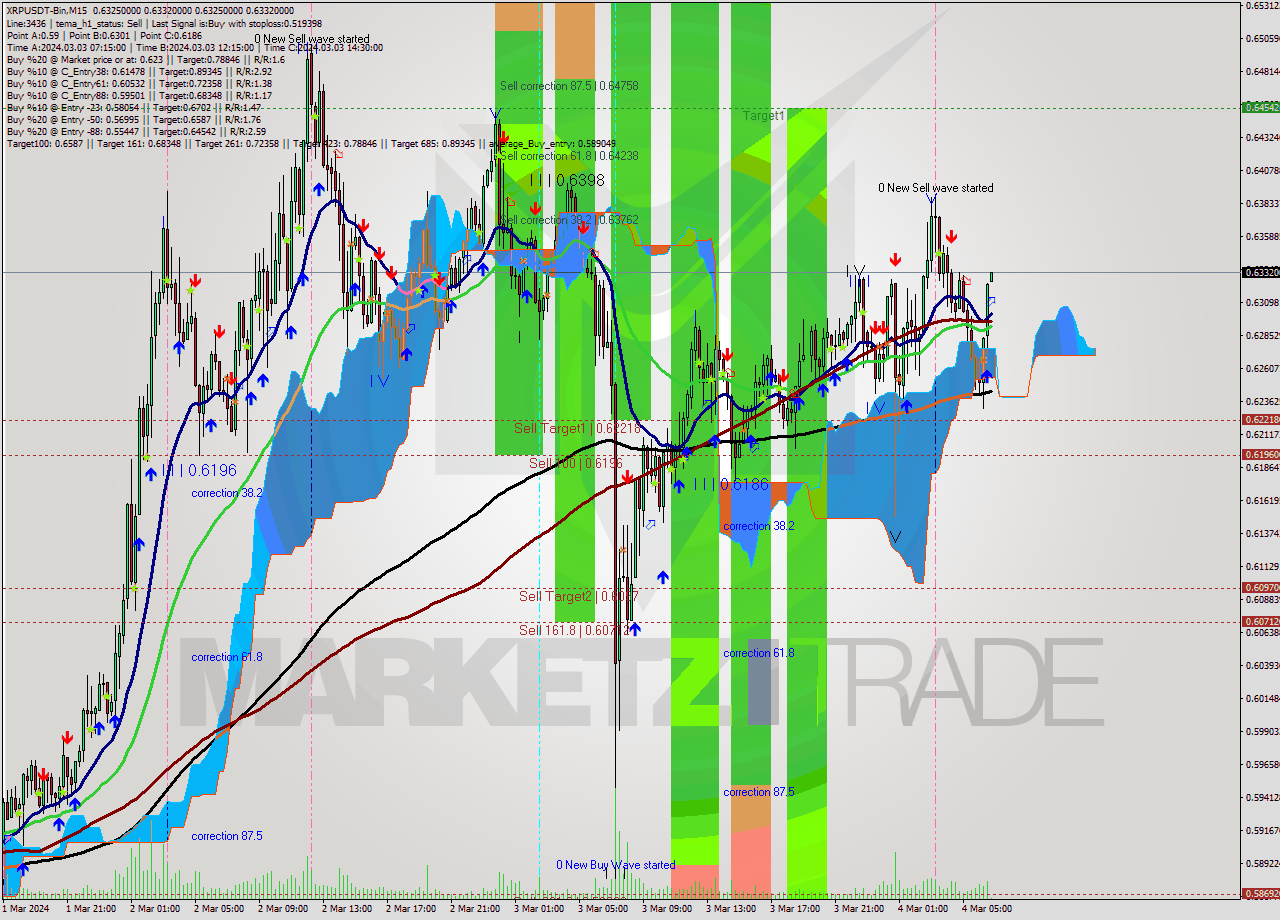Select the red 0.60970 price axis tag
Image resolution: width=1280 pixels, height=920 pixels.
tap(1260, 588)
